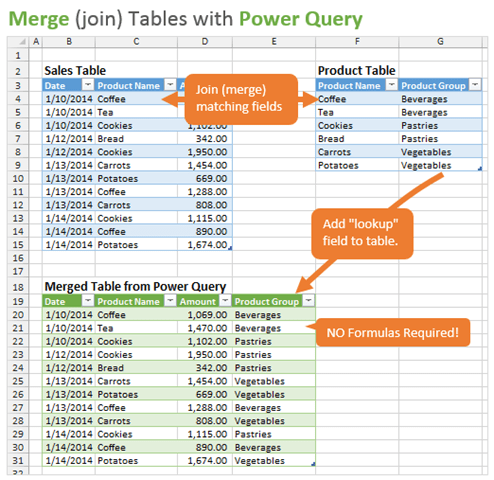The image size is (494, 480).
Task: Select 'Vegetables' in Merged Table row 31
Action: (x=274, y=461)
